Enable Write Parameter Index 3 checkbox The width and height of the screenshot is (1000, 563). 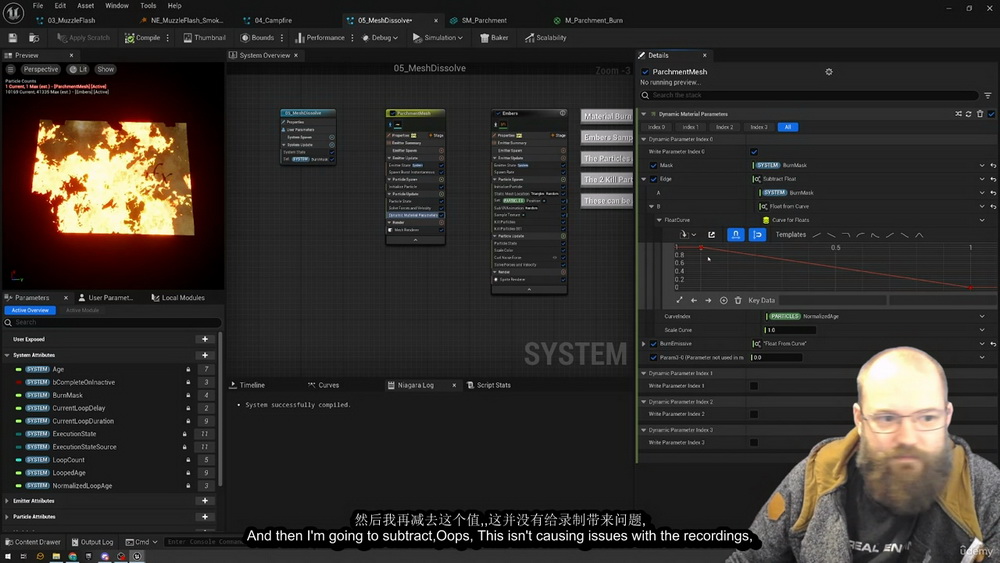[x=754, y=442]
